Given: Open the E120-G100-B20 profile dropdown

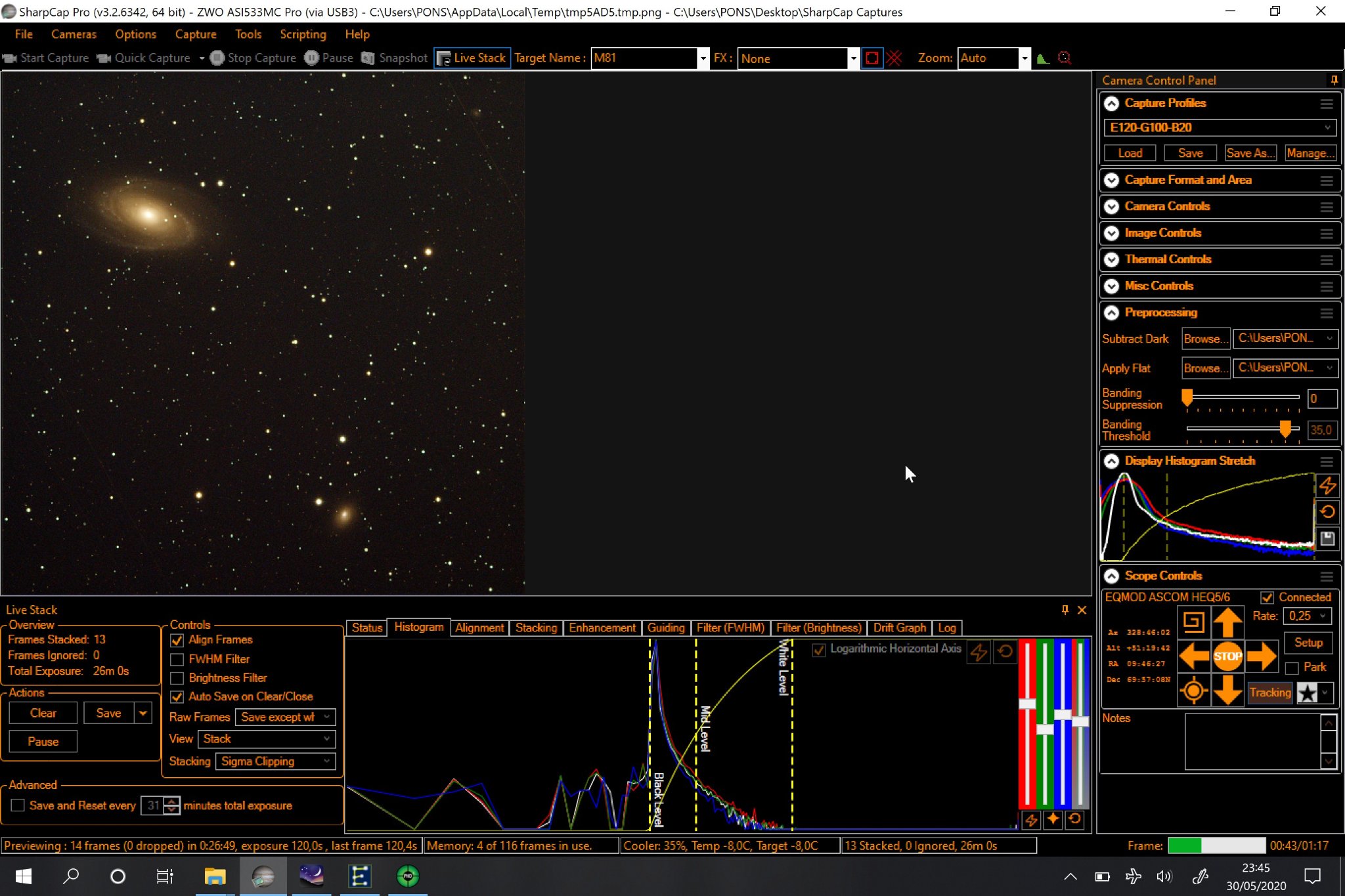Looking at the screenshot, I should [x=1220, y=127].
